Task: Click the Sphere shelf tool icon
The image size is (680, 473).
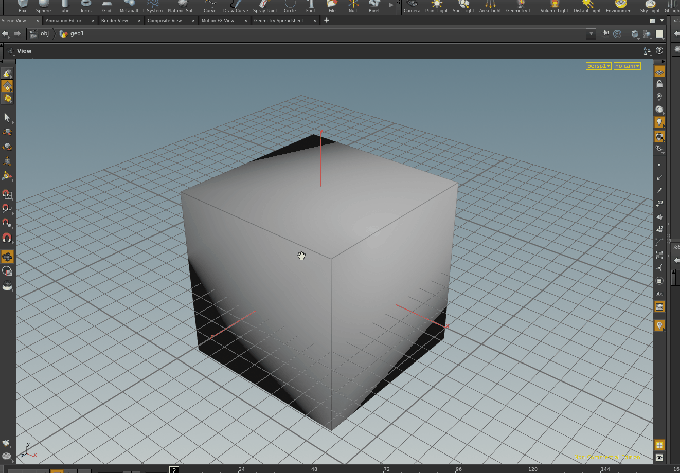Action: (46, 5)
